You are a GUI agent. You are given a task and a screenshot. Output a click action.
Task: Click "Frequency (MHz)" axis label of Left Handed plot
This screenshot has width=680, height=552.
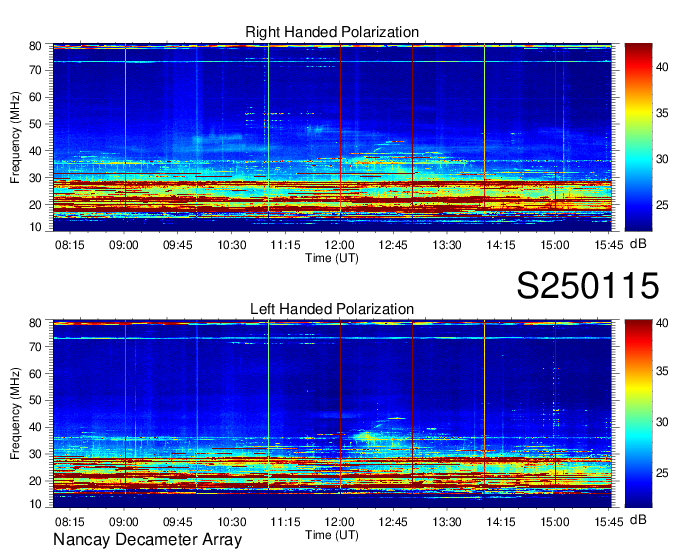[15, 414]
